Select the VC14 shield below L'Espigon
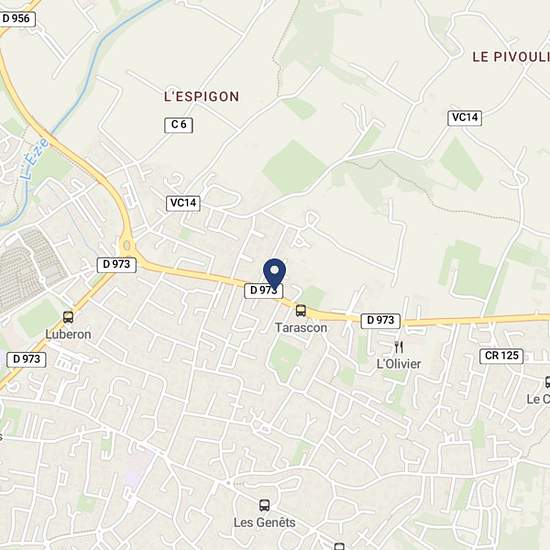This screenshot has width=550, height=550. click(x=183, y=203)
